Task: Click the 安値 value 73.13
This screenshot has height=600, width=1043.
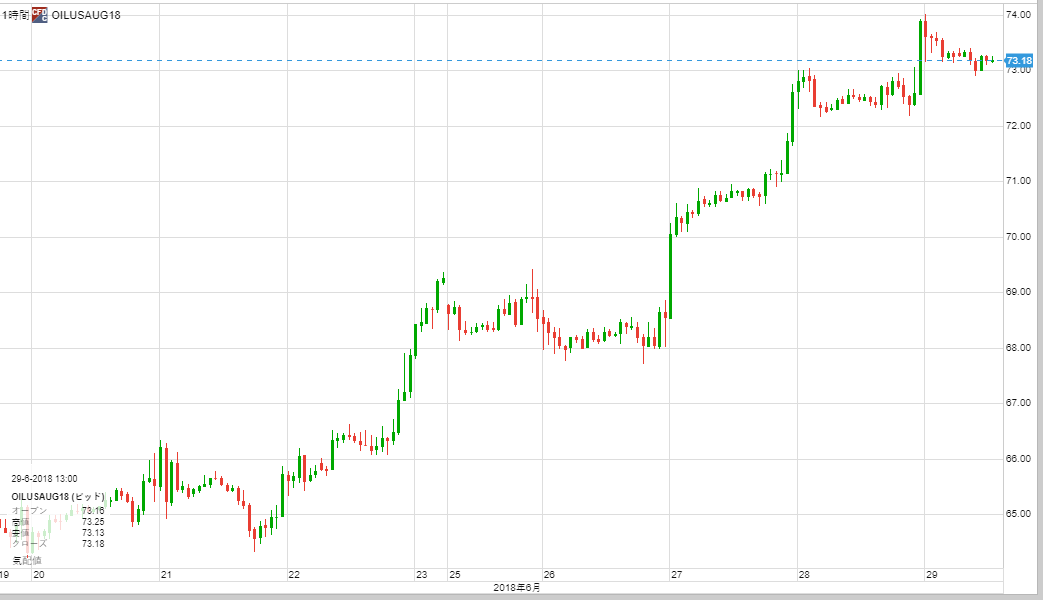Action: [x=93, y=533]
